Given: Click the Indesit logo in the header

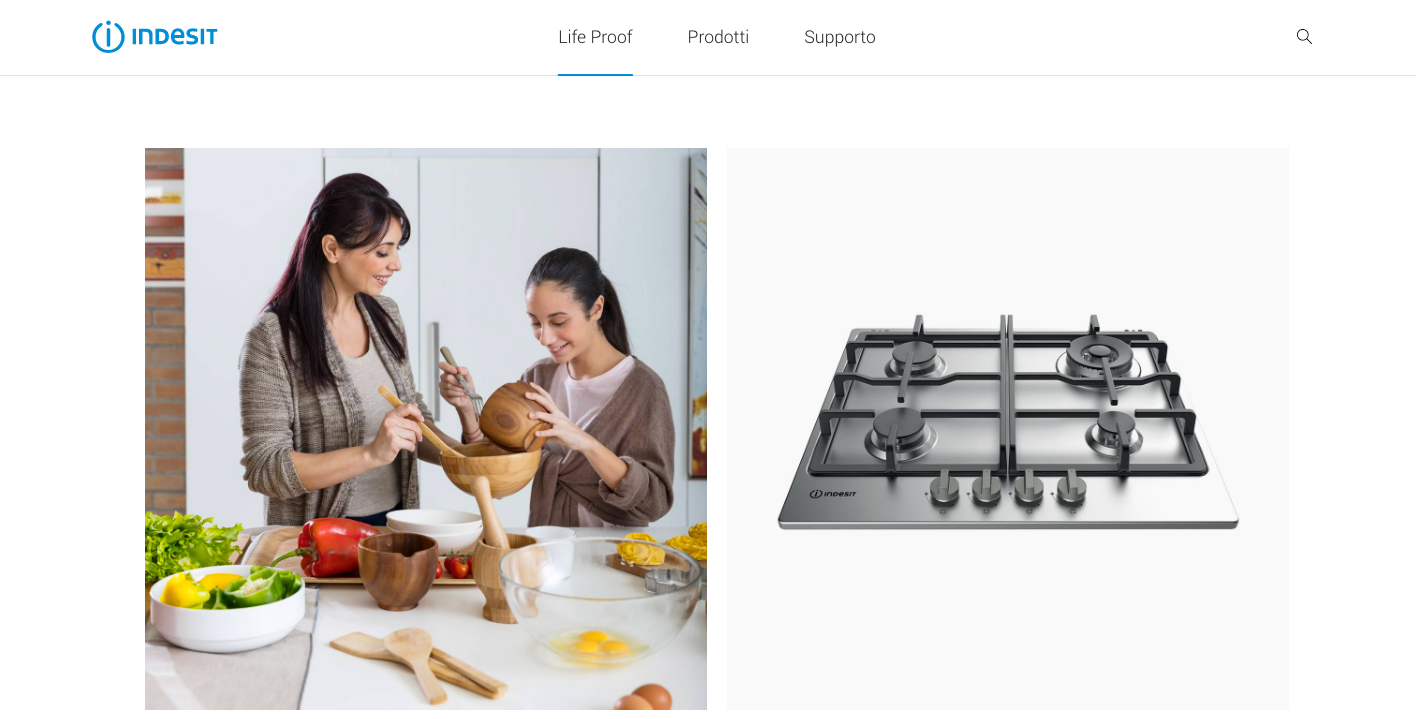Looking at the screenshot, I should coord(154,37).
